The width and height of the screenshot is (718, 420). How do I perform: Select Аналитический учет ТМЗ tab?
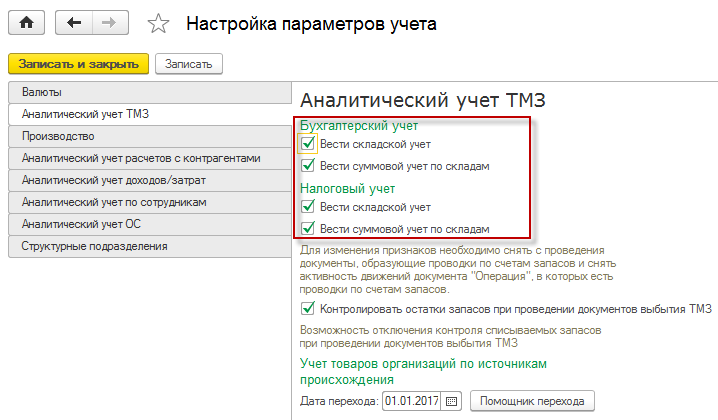(x=148, y=114)
